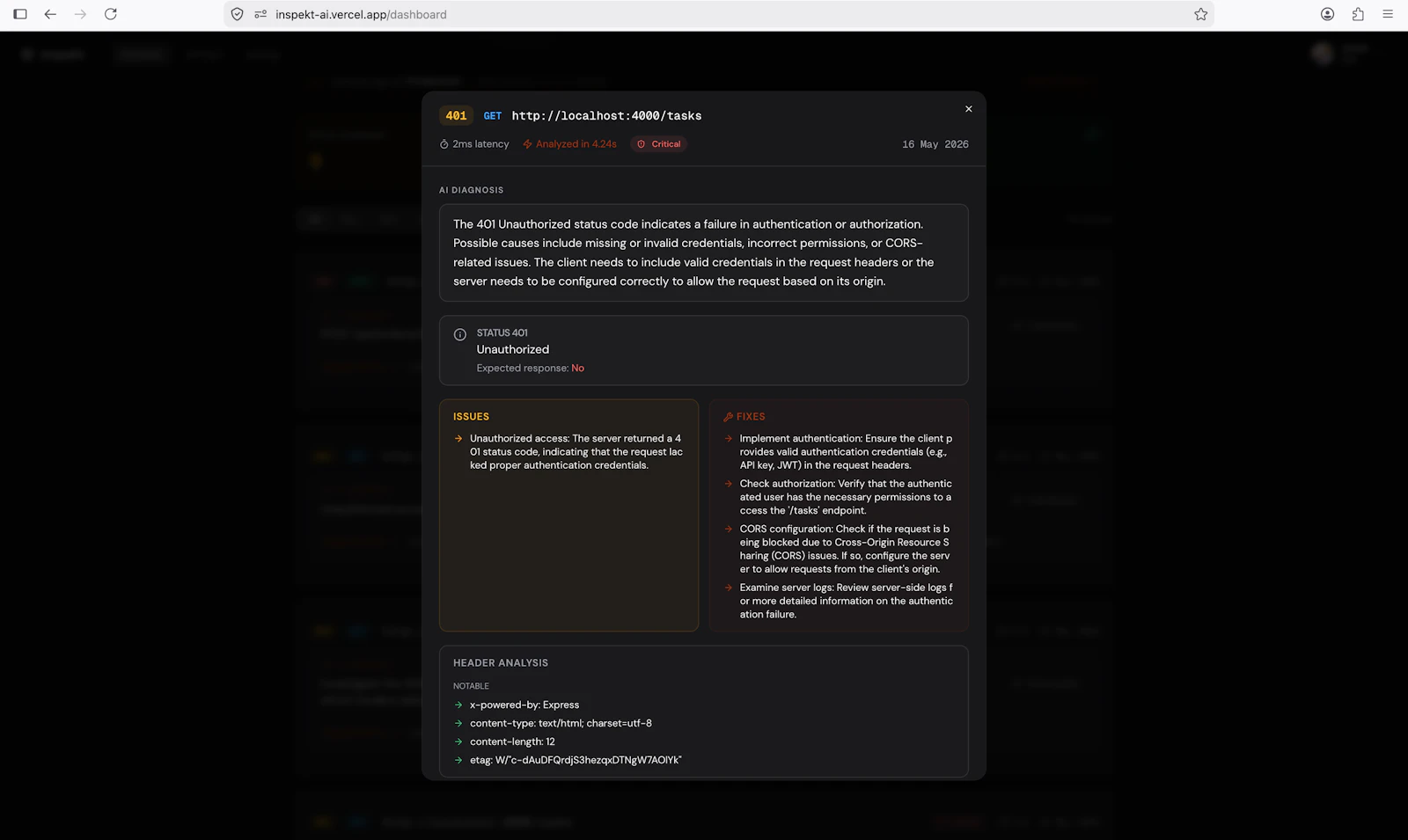Open the browser account profile icon

pos(1327,14)
